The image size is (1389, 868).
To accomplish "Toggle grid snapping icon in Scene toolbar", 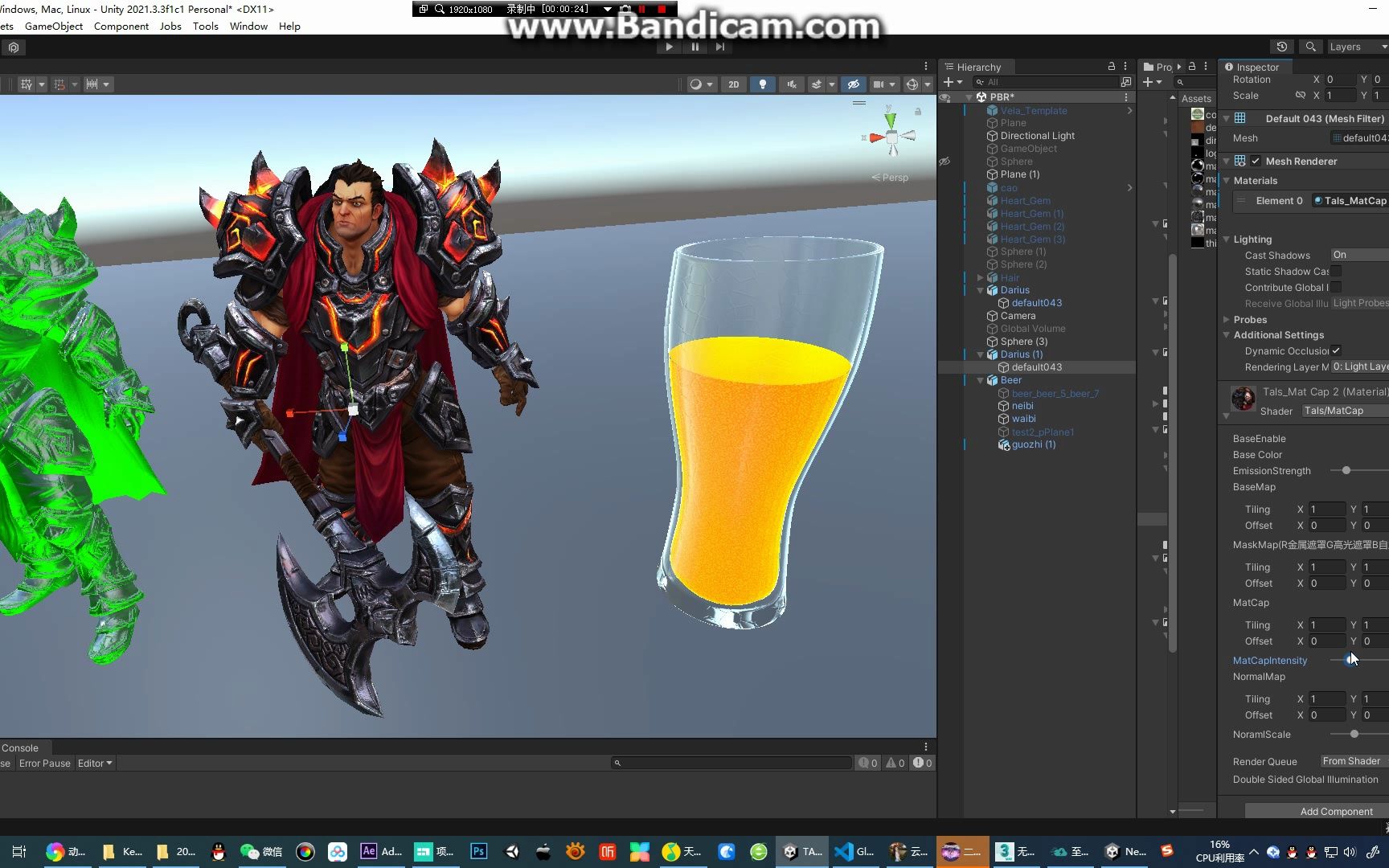I will tap(59, 84).
